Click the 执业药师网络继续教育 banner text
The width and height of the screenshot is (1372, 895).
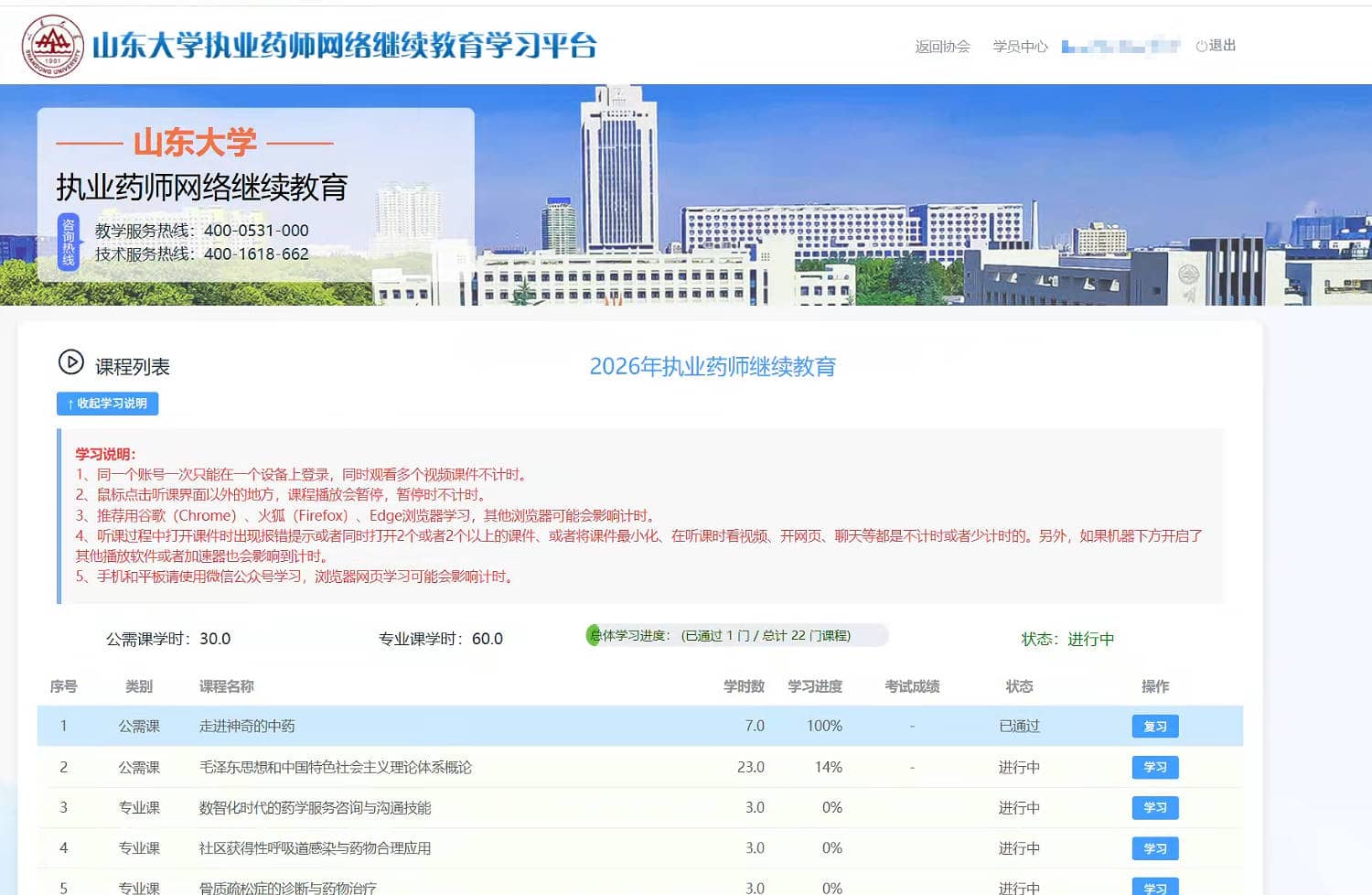point(202,188)
